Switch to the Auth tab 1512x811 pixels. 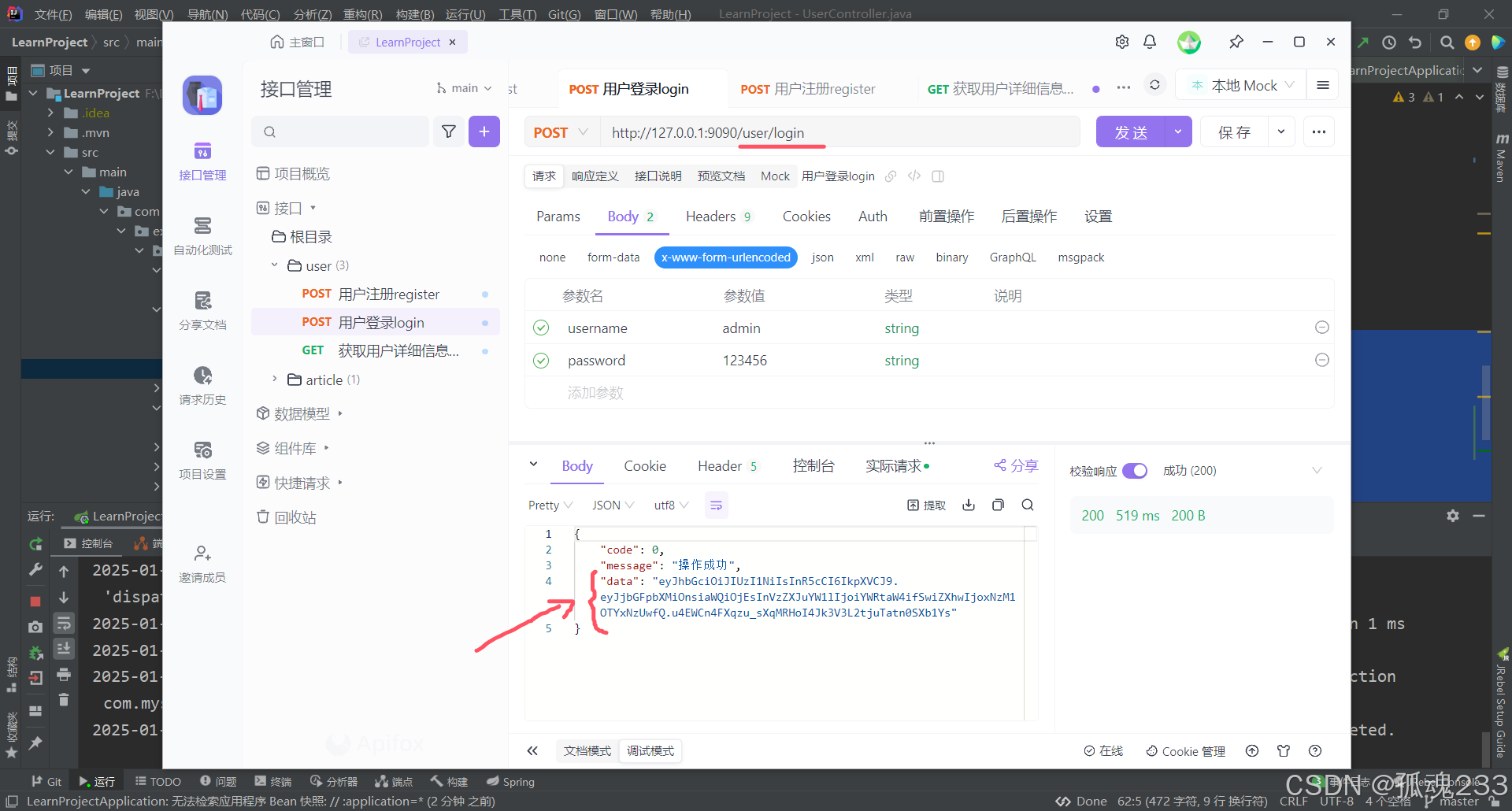[x=873, y=217]
